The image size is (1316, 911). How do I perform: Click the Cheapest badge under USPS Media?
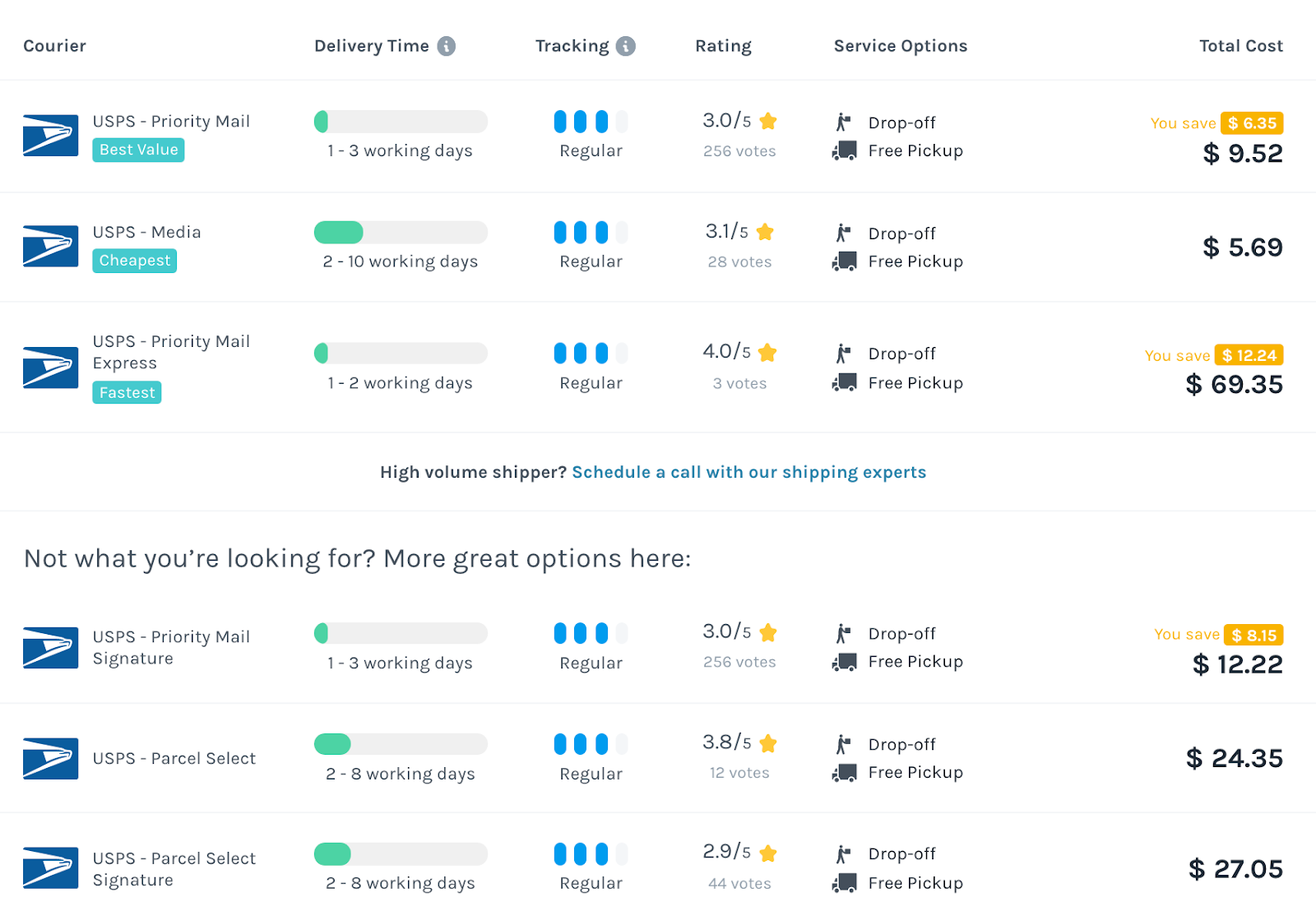point(135,261)
